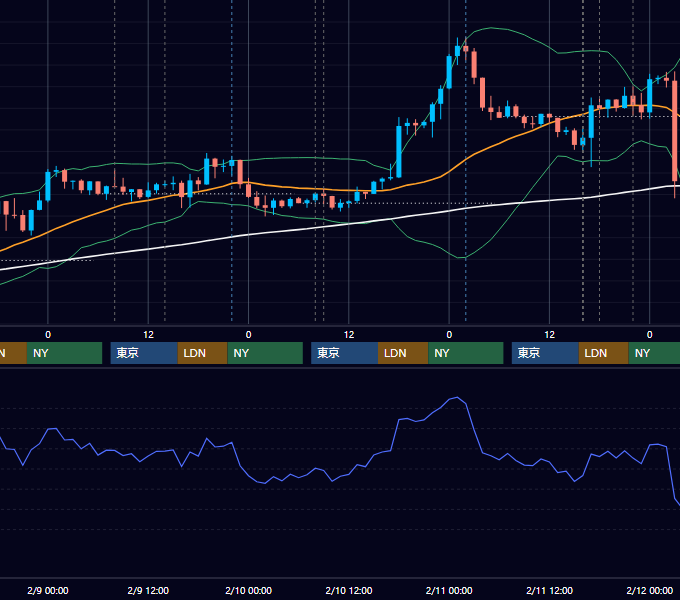
Task: Click the large red candle after 2/12 00:00
Action: [675, 130]
